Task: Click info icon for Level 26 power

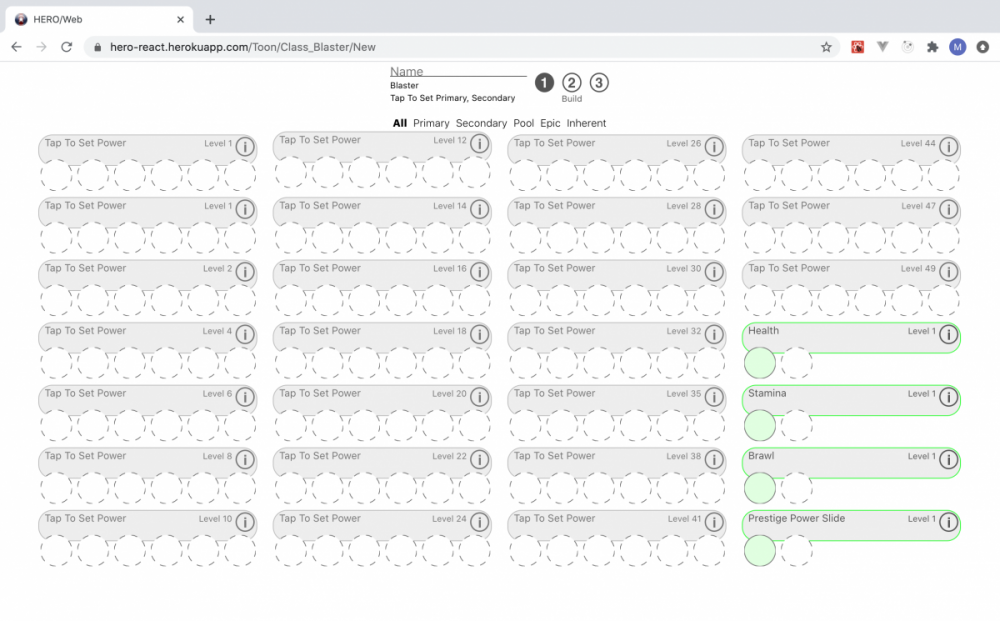Action: [713, 147]
